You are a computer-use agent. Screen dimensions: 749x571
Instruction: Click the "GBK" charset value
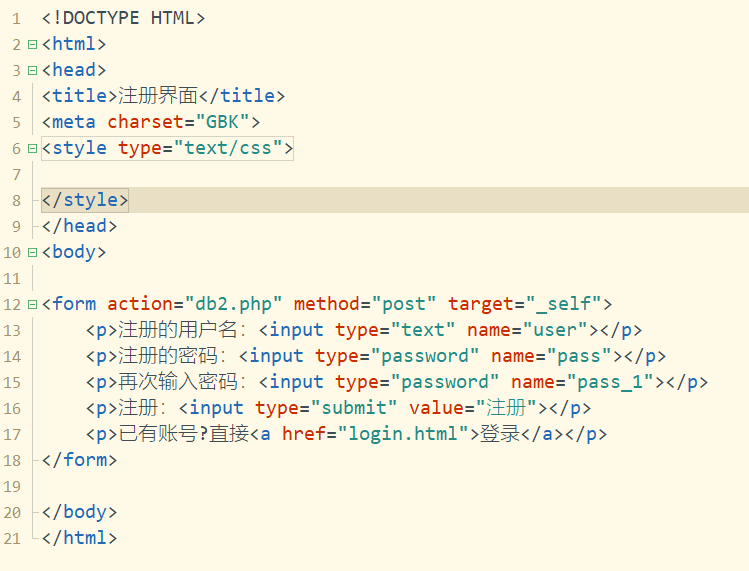pyautogui.click(x=223, y=122)
